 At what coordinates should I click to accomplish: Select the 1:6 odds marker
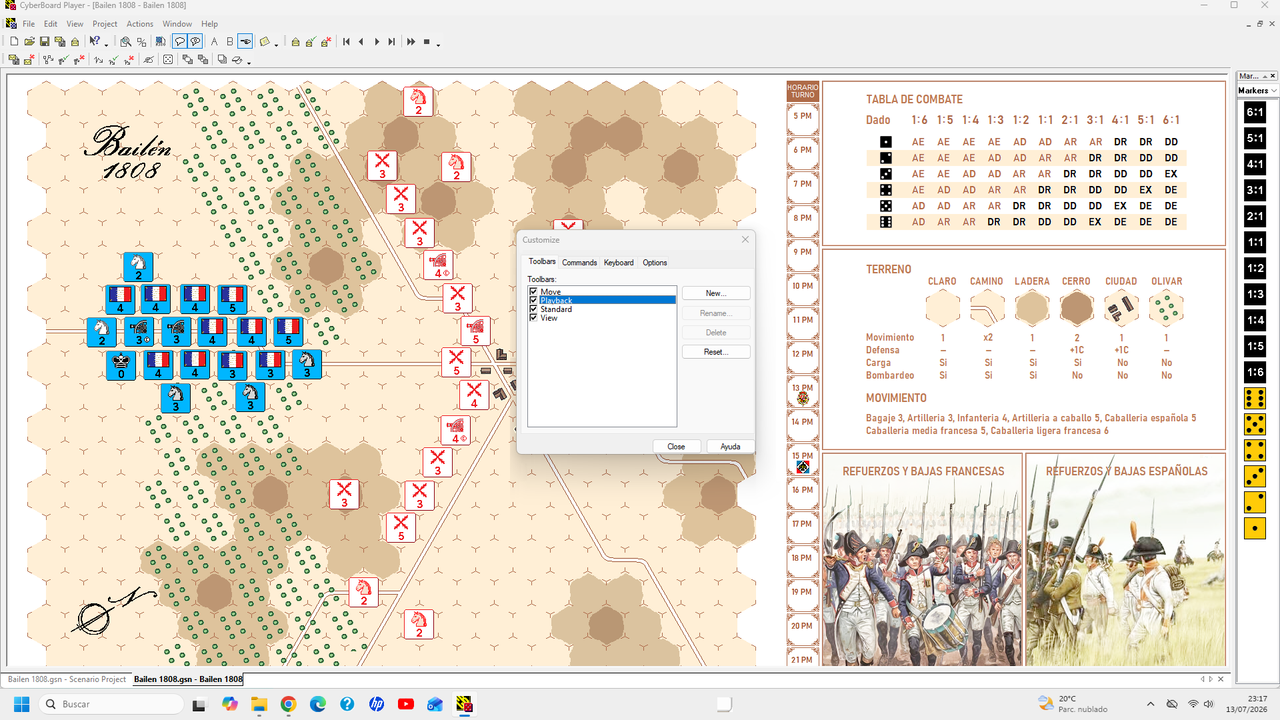point(1255,372)
